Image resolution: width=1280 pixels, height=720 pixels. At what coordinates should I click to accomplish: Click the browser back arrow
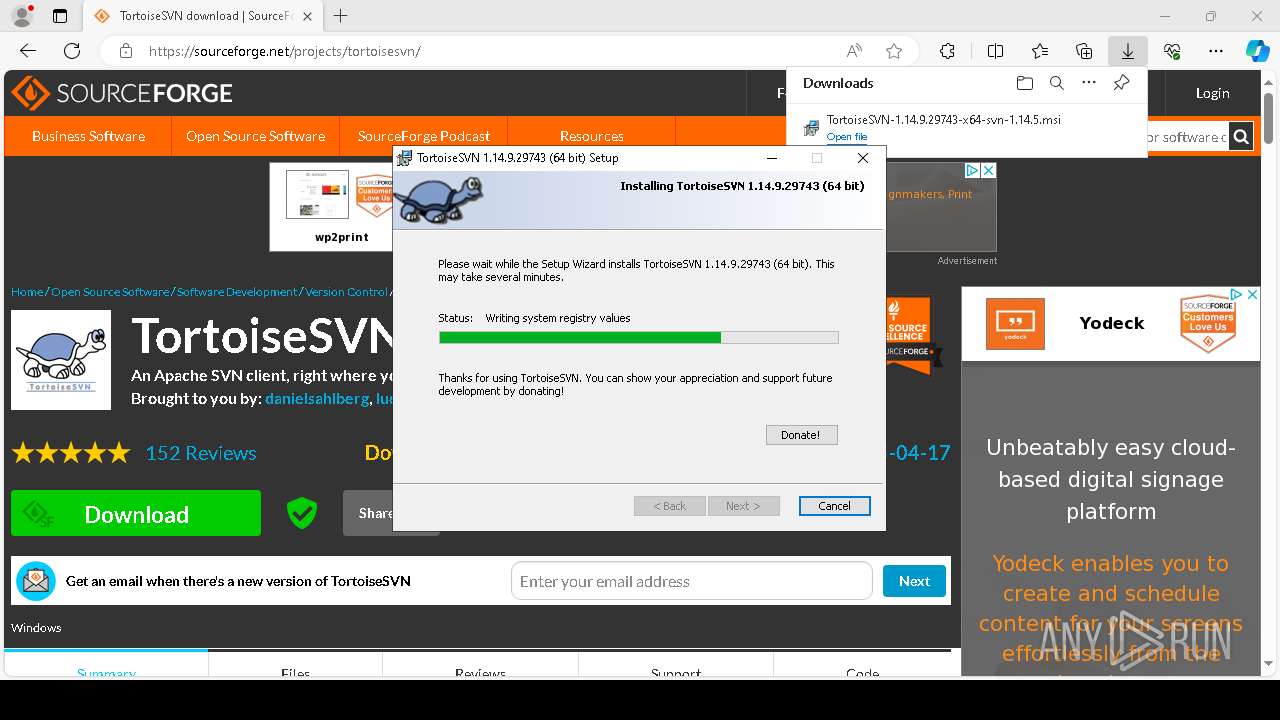28,51
